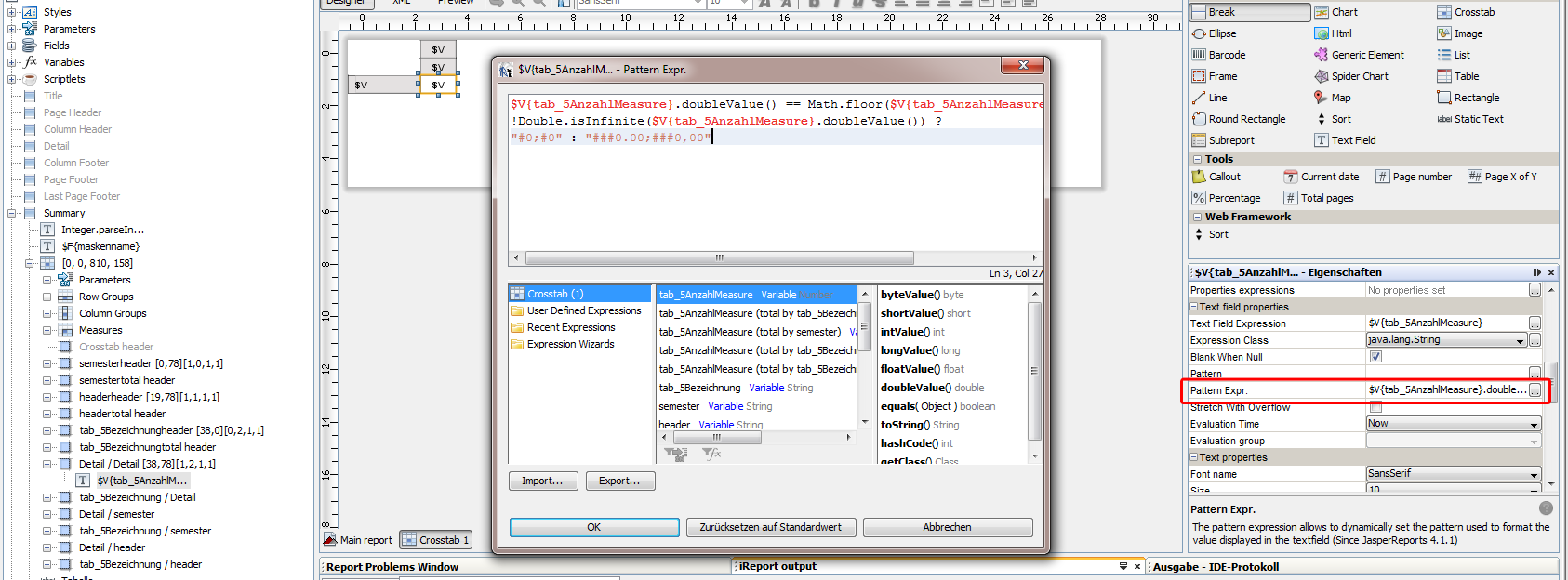1568x580 pixels.
Task: Click the Abbrechen button
Action: coord(947,527)
